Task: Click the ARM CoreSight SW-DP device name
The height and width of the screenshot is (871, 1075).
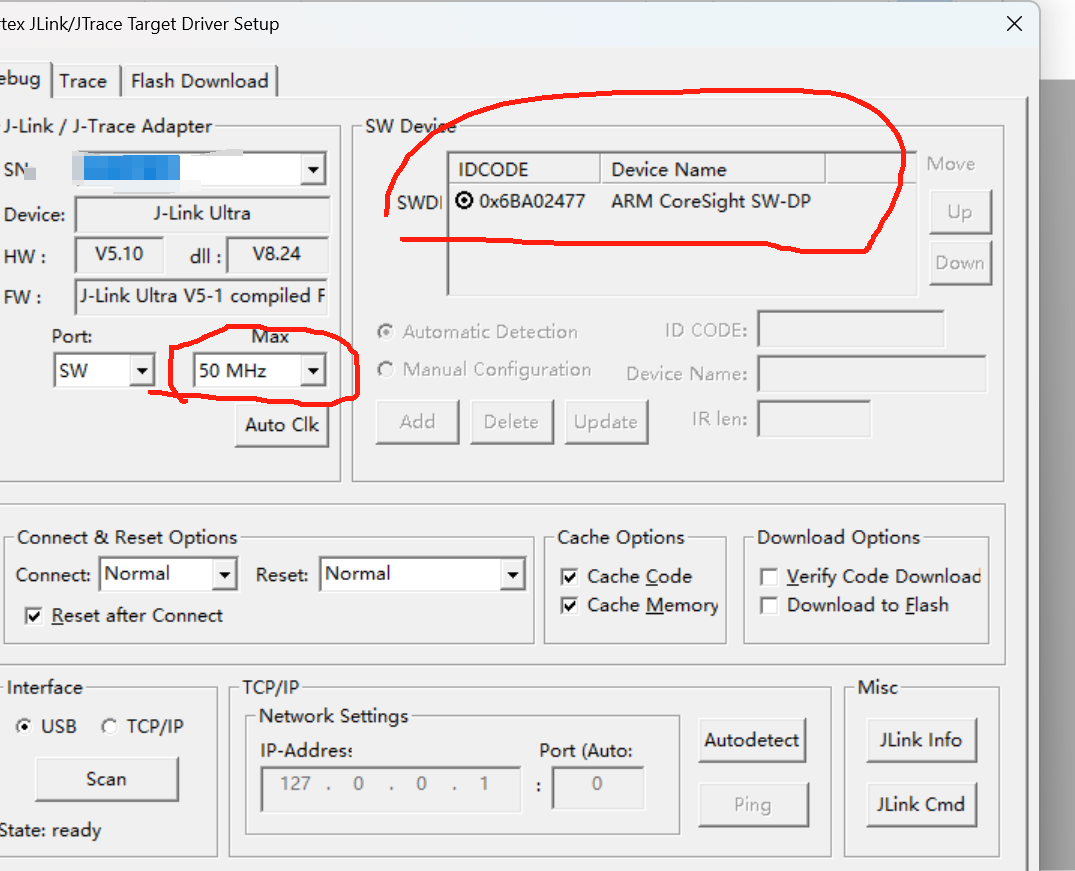Action: click(711, 201)
